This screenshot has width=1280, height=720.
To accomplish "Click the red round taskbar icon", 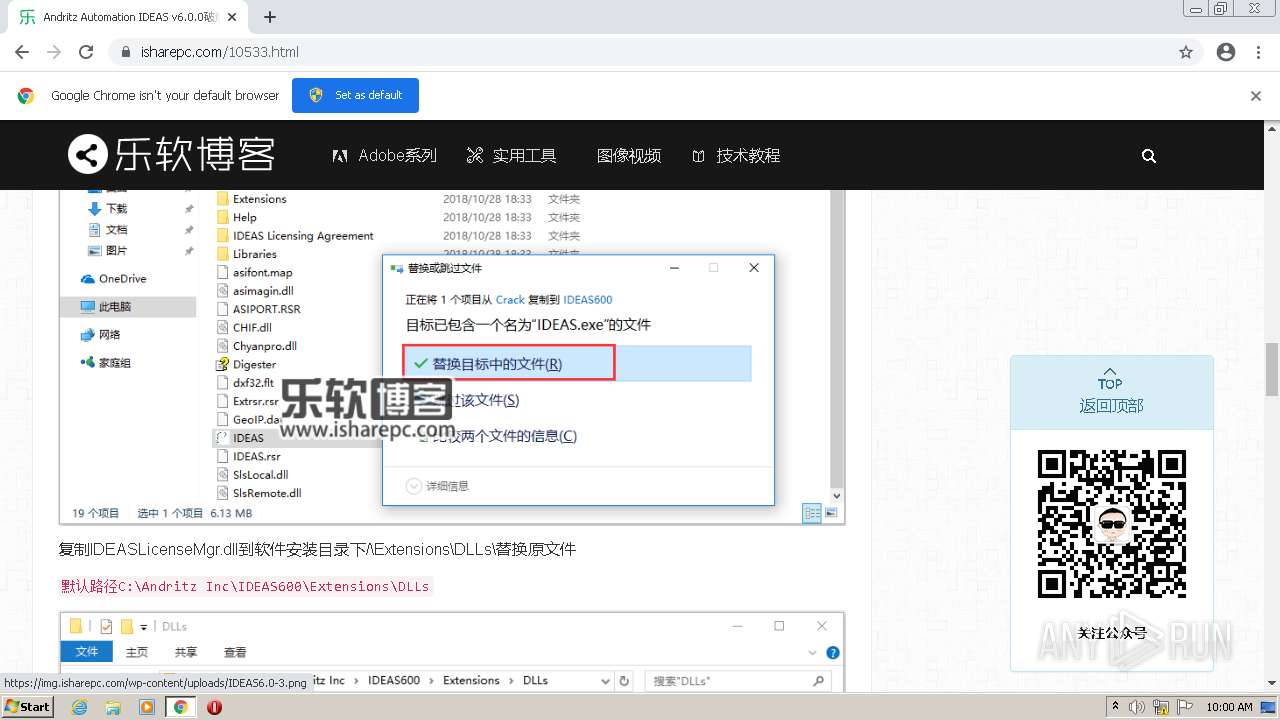I will click(x=214, y=707).
